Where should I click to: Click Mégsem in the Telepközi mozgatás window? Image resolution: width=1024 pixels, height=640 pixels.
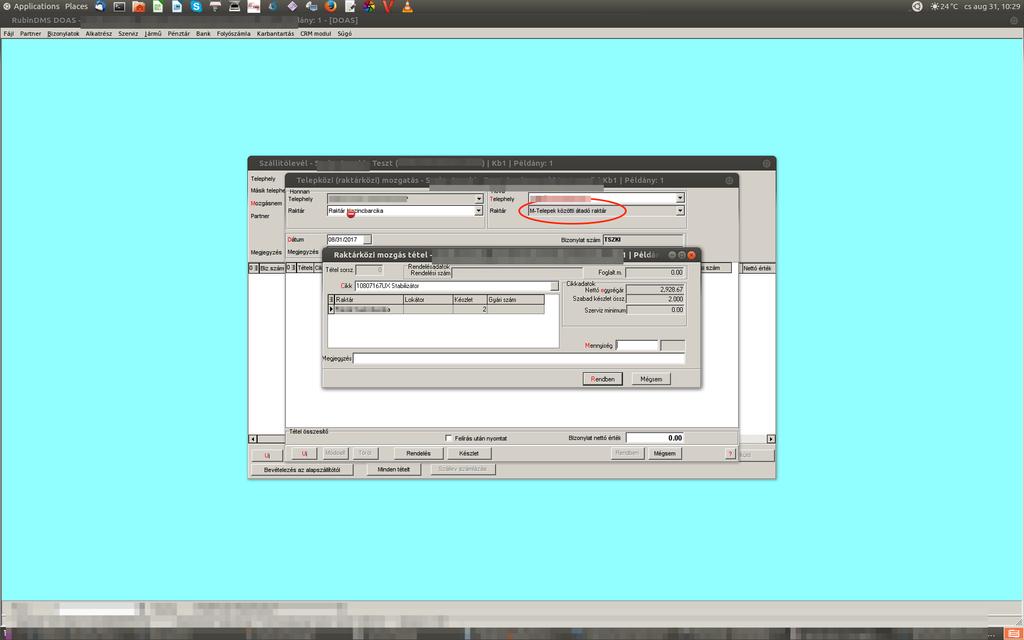pos(665,453)
